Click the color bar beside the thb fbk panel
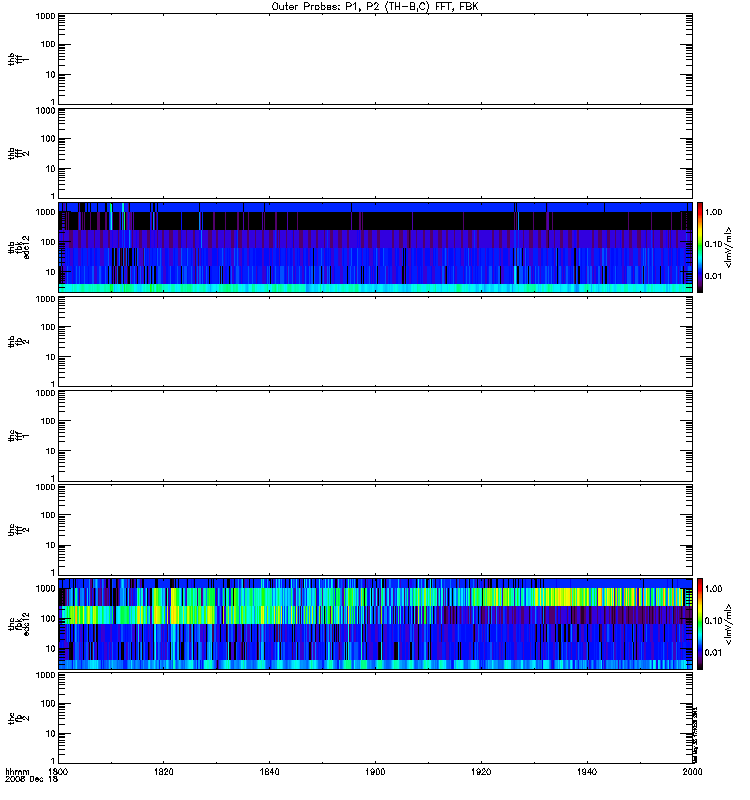750x800 pixels. tap(700, 247)
